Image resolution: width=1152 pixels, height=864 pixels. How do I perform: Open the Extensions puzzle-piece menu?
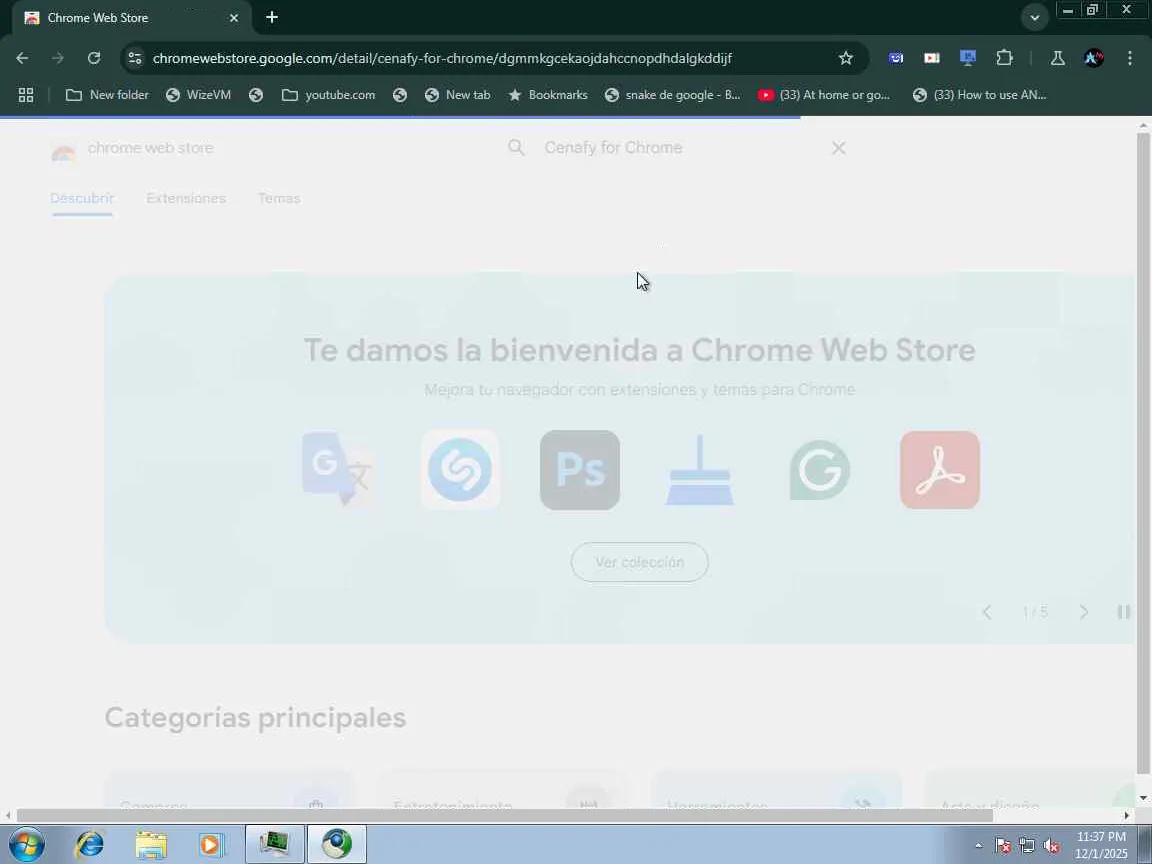[1004, 58]
